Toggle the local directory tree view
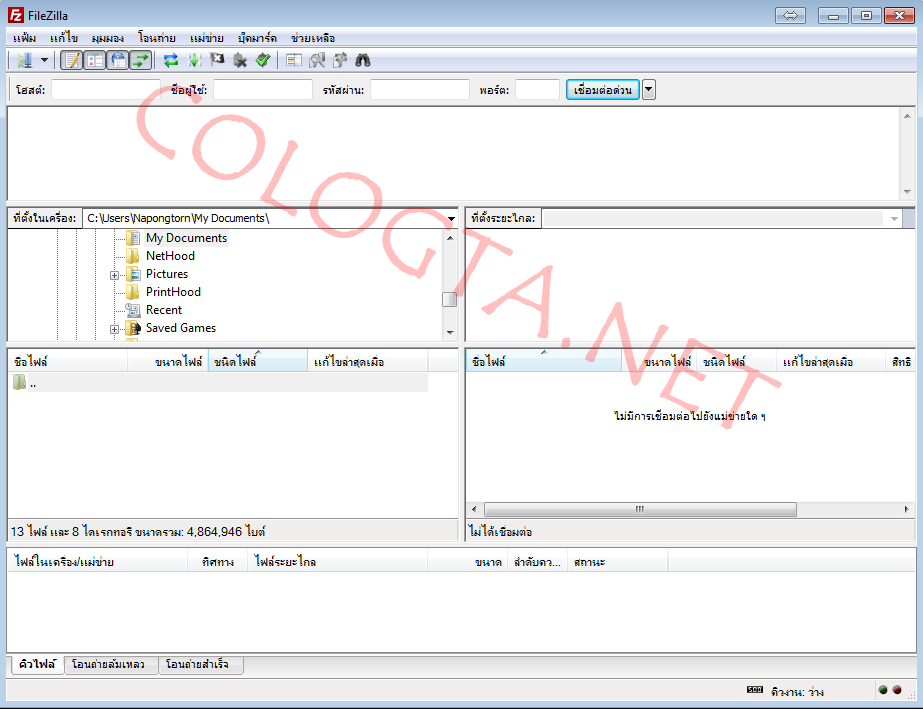This screenshot has height=709, width=923. tap(95, 60)
